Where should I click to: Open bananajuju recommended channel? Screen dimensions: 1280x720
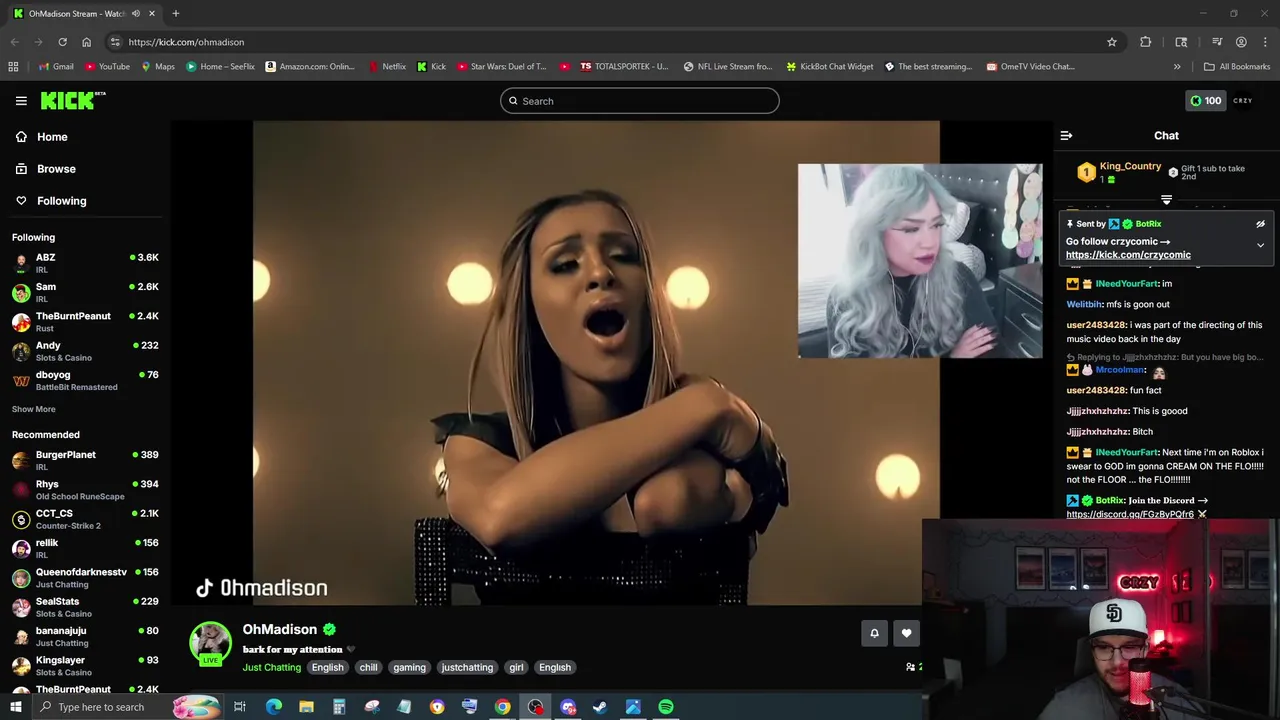(x=84, y=636)
